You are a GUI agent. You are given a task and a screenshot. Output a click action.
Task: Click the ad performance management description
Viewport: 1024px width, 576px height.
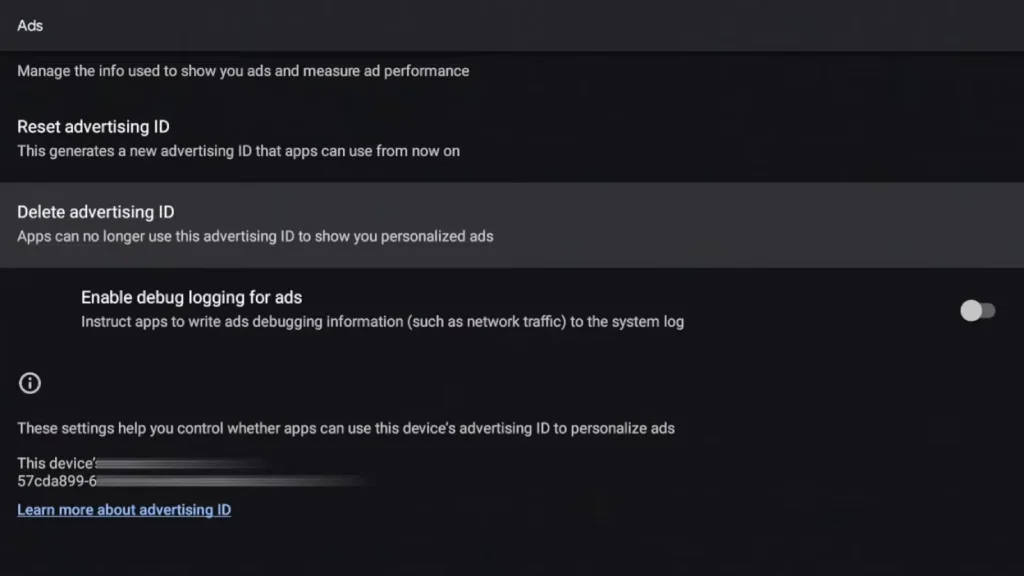point(242,71)
